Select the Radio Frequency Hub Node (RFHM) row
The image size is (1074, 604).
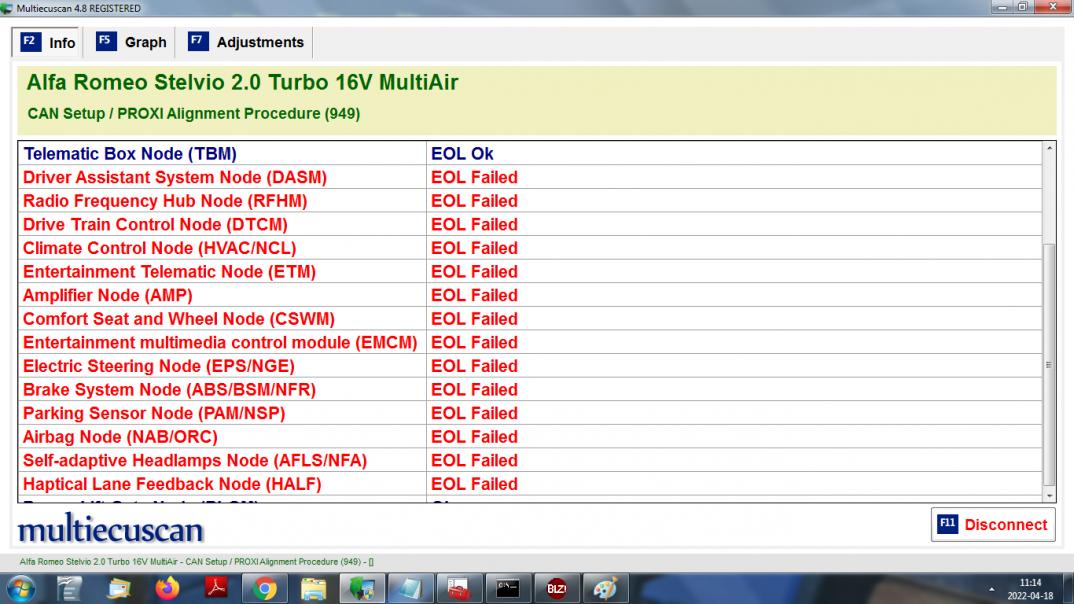tap(530, 201)
